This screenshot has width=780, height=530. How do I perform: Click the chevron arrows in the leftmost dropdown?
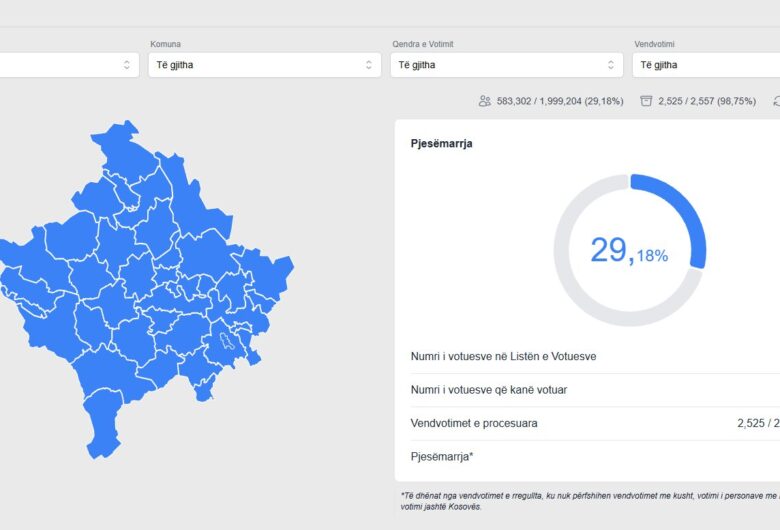point(126,65)
